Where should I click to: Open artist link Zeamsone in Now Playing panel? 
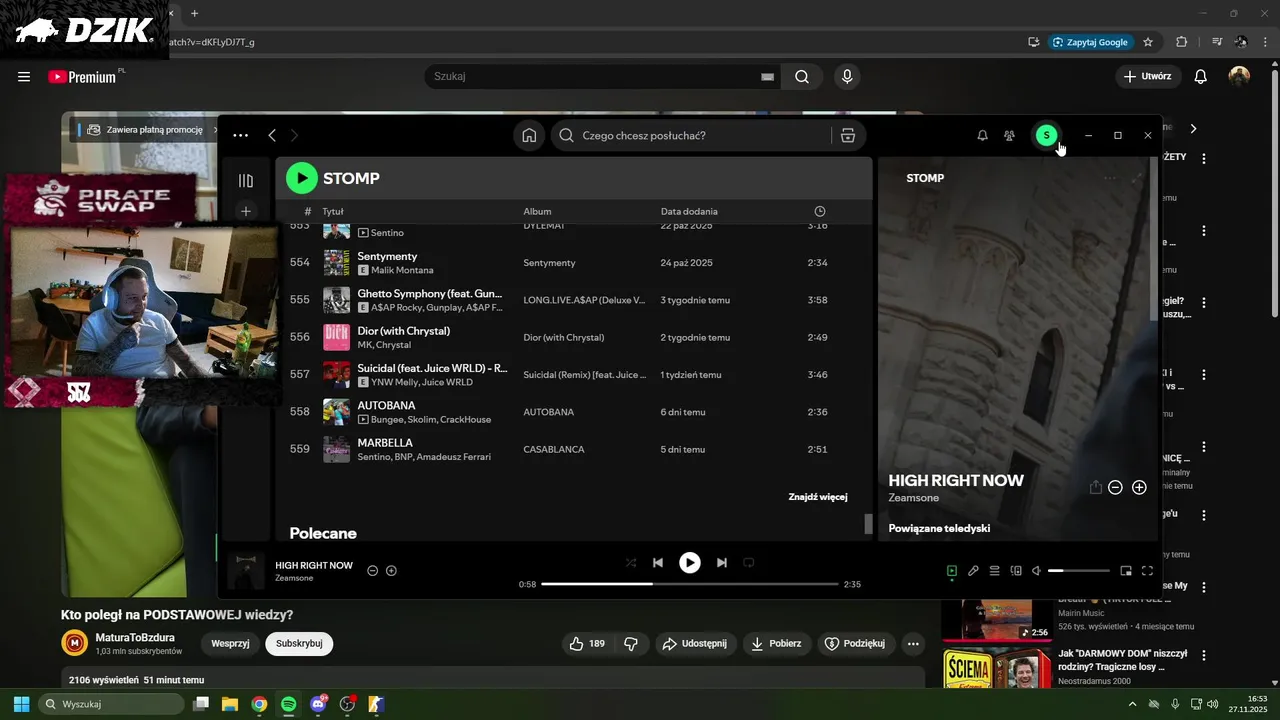click(912, 498)
